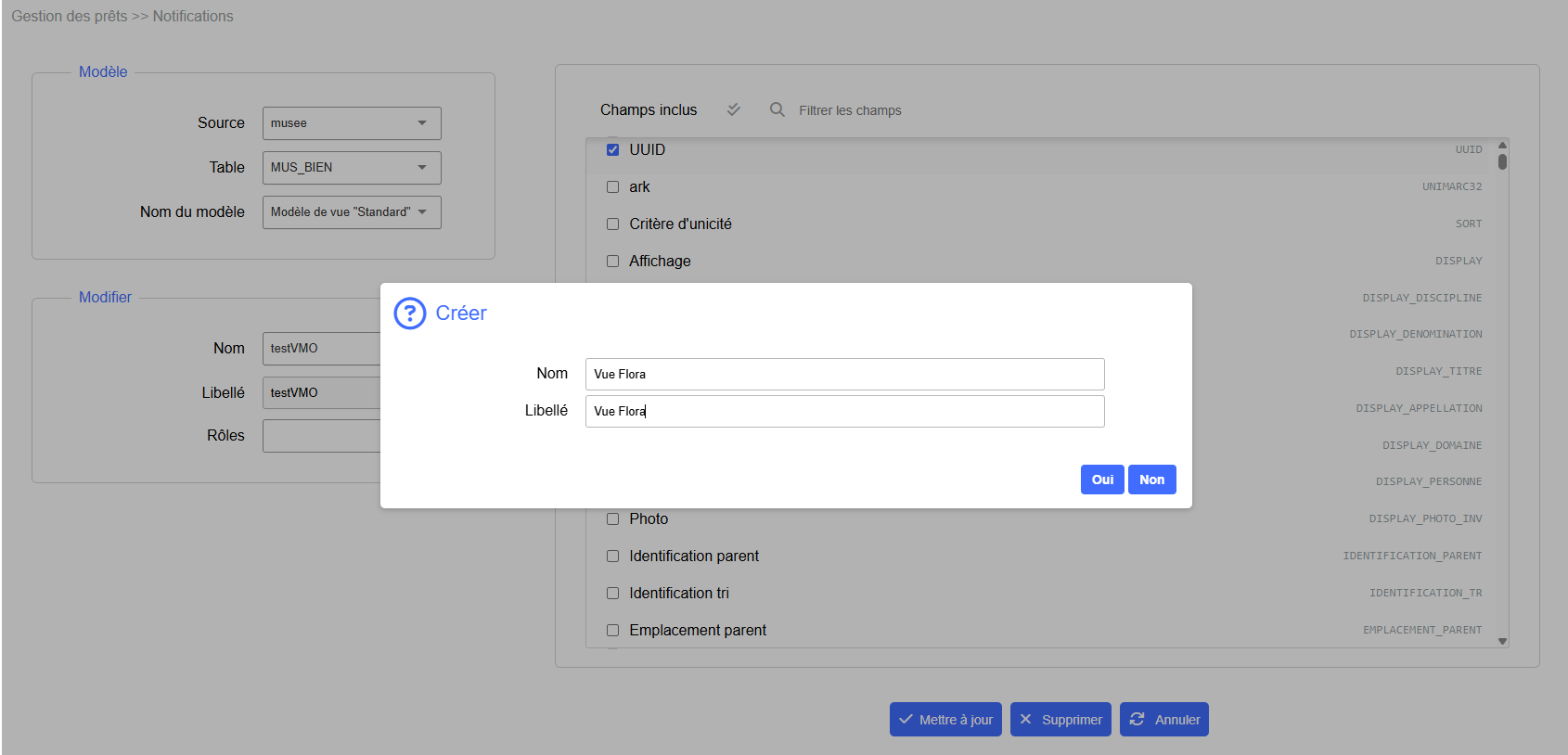Uncheck the UUID checkbox
The image size is (1568, 755).
(612, 149)
